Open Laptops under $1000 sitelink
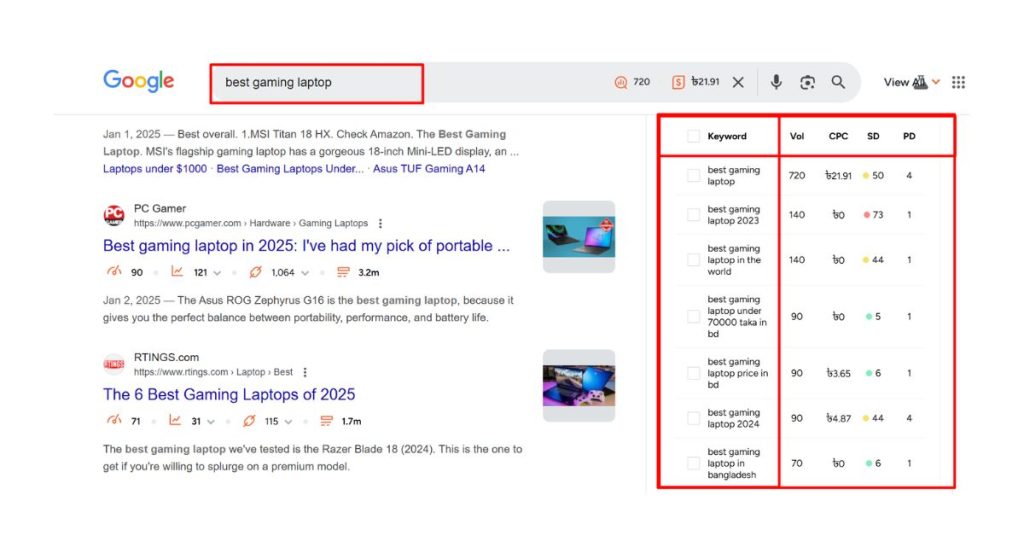 (155, 168)
